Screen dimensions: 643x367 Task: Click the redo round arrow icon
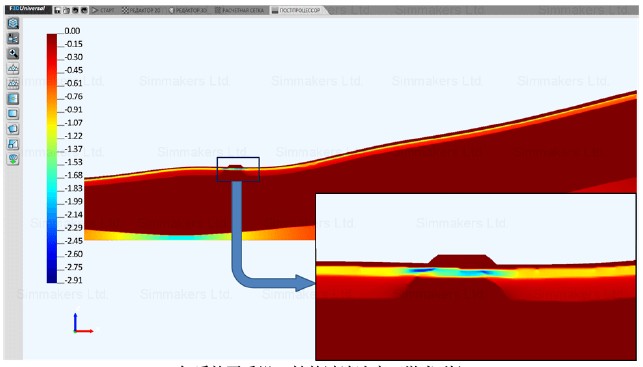pos(84,10)
